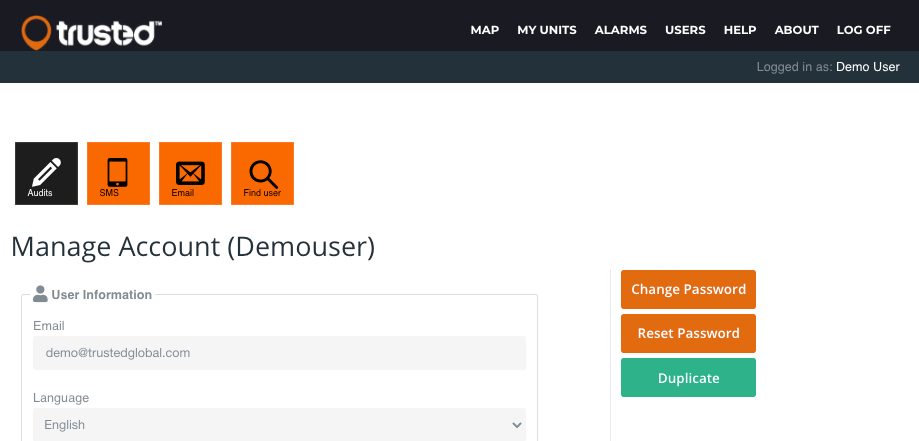Image resolution: width=919 pixels, height=441 pixels.
Task: Click the orange Email envelope tile
Action: pyautogui.click(x=190, y=174)
